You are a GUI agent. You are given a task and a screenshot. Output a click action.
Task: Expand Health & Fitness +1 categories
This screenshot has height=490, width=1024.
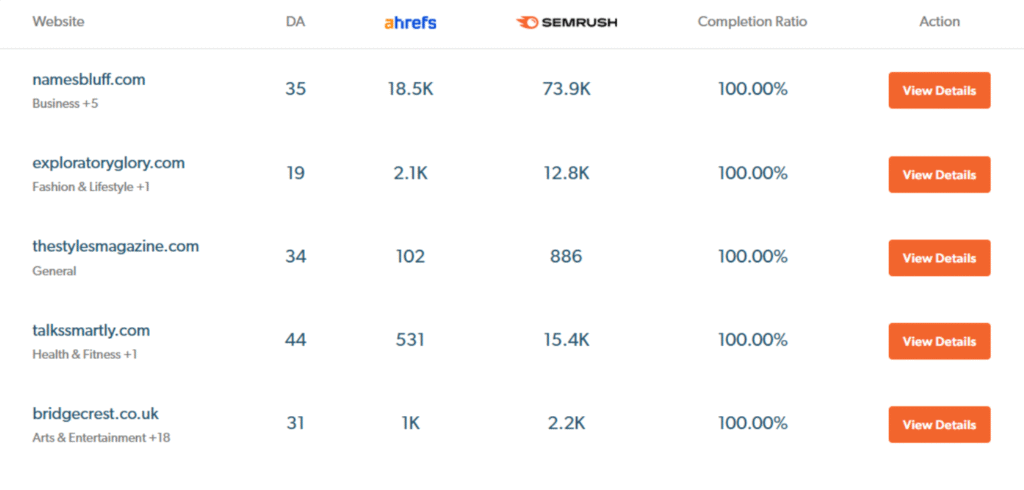click(85, 354)
